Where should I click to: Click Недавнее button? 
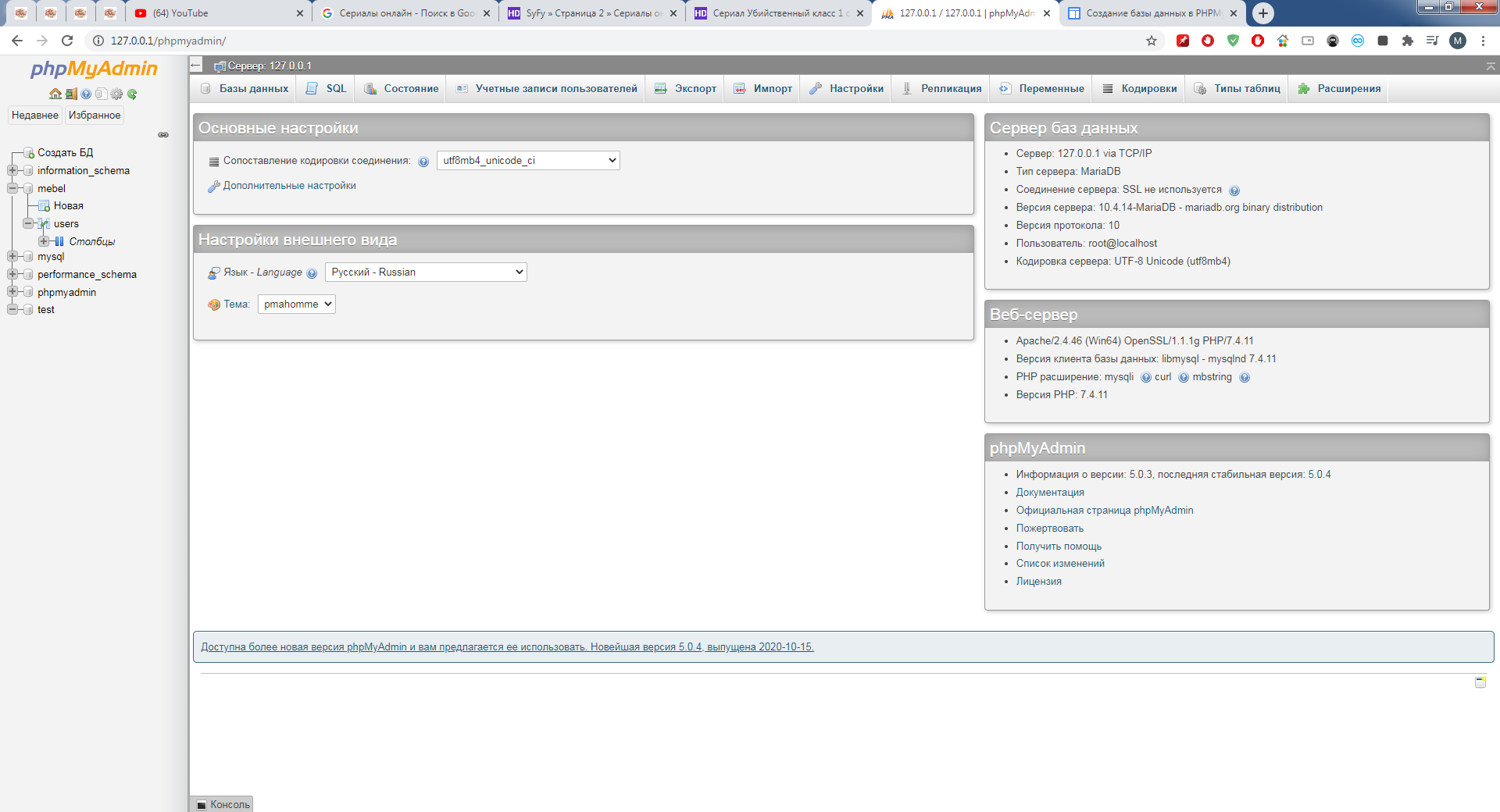click(35, 115)
